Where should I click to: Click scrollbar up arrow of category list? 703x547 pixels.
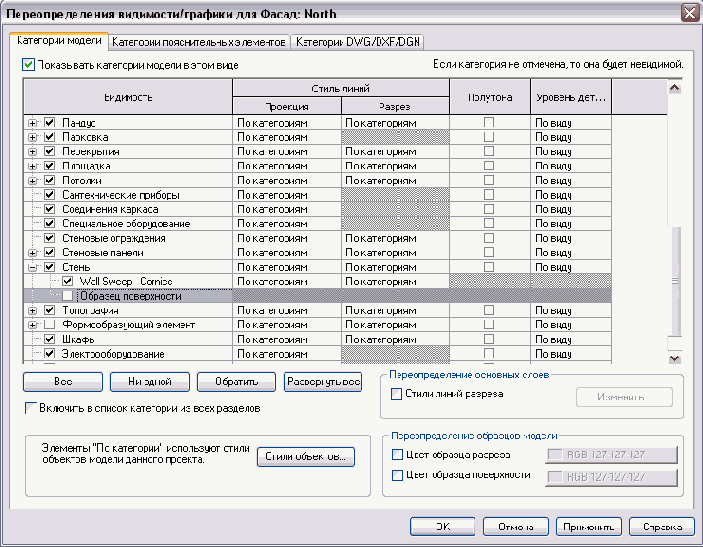[x=675, y=88]
